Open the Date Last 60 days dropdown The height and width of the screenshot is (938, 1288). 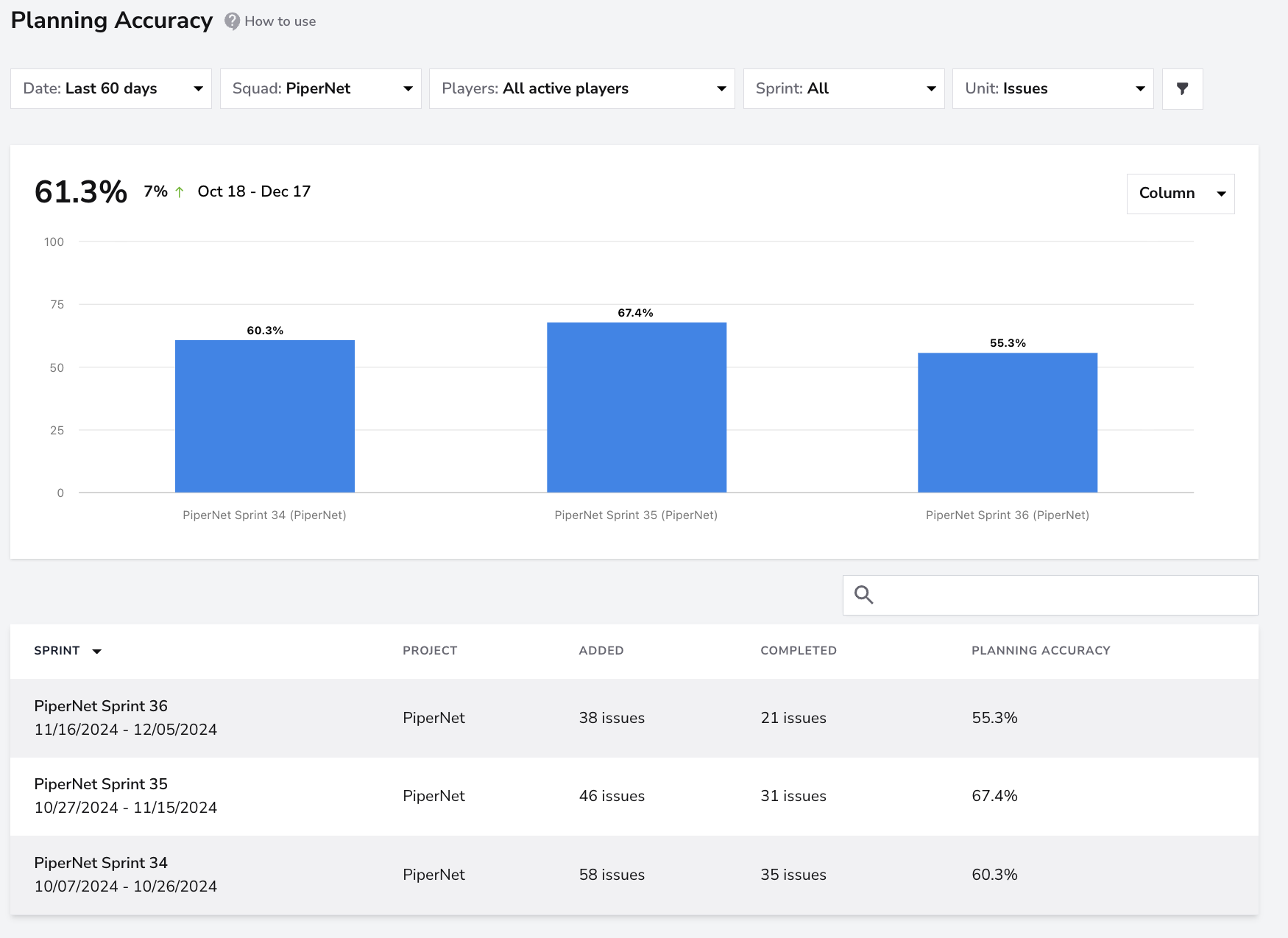[x=111, y=89]
